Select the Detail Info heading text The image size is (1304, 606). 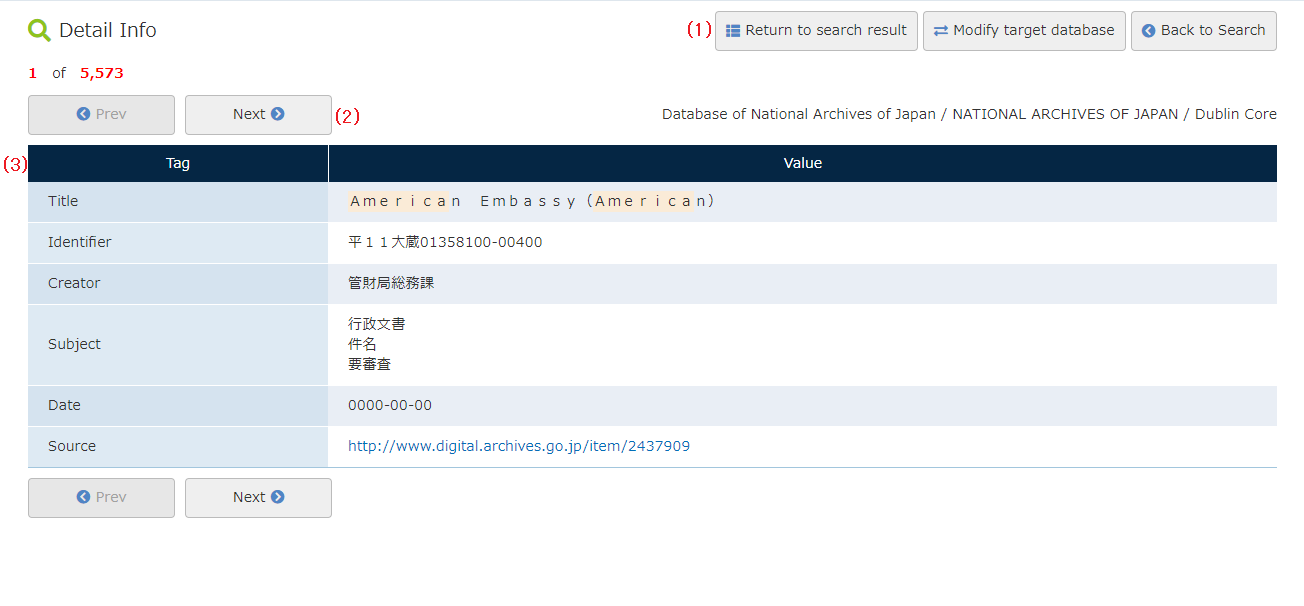click(108, 31)
